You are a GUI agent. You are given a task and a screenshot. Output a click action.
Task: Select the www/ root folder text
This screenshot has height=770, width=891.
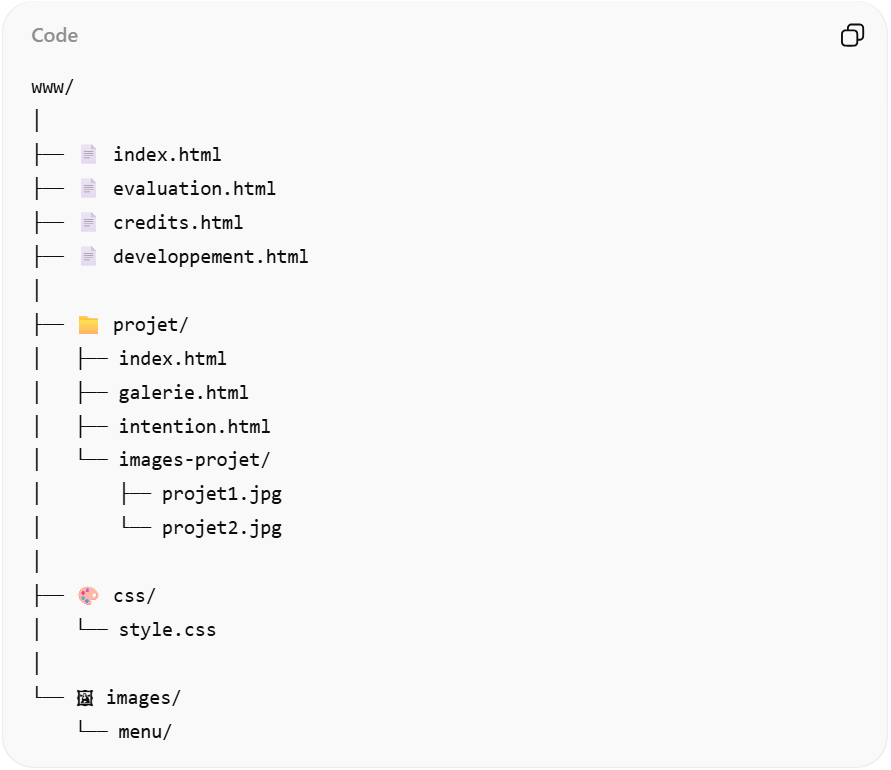tap(53, 86)
